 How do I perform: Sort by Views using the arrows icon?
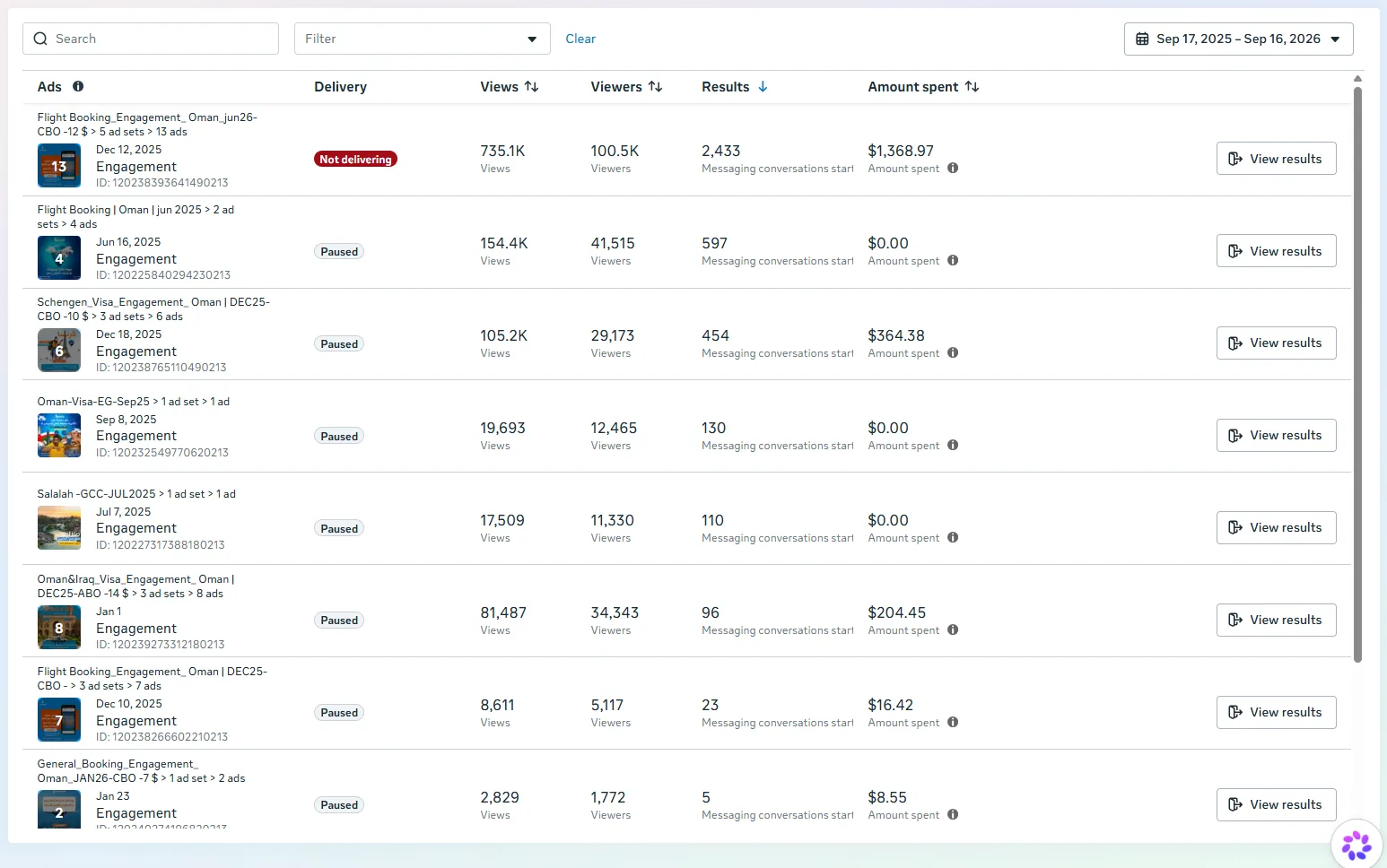click(x=532, y=86)
